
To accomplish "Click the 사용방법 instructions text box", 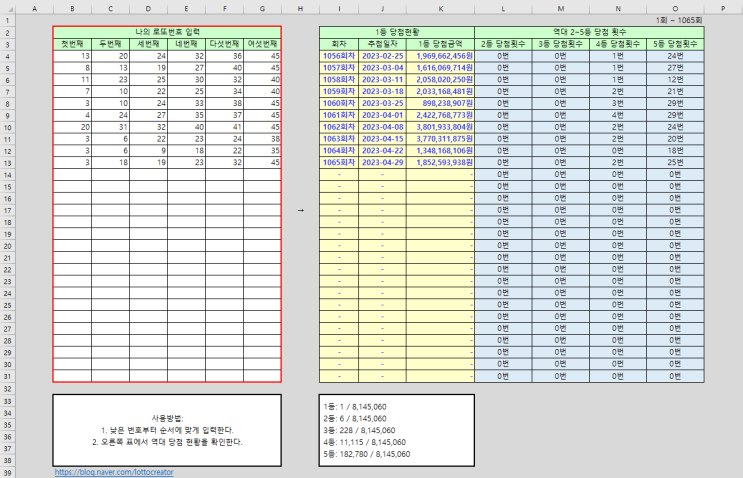I will tap(167, 430).
